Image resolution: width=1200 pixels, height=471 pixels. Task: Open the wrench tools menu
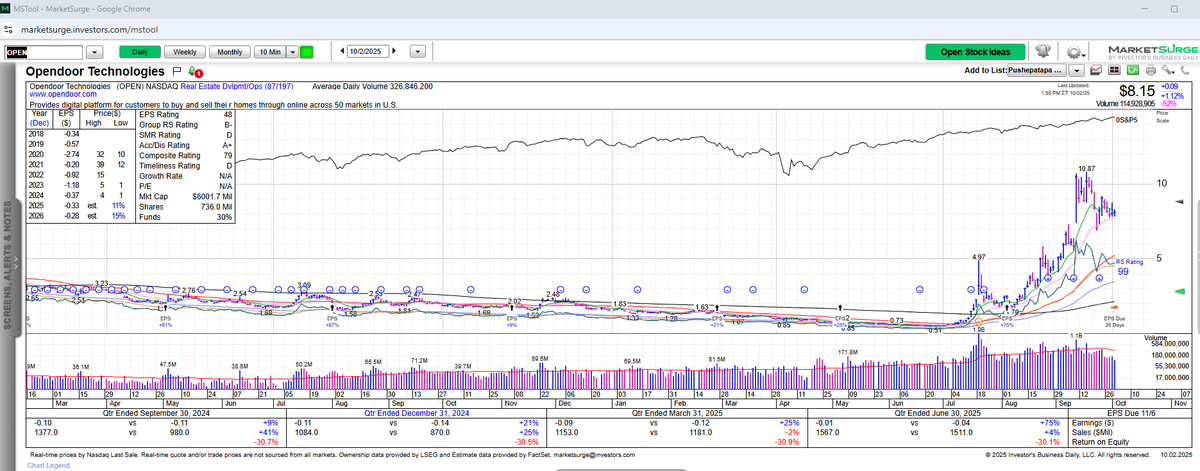1168,71
